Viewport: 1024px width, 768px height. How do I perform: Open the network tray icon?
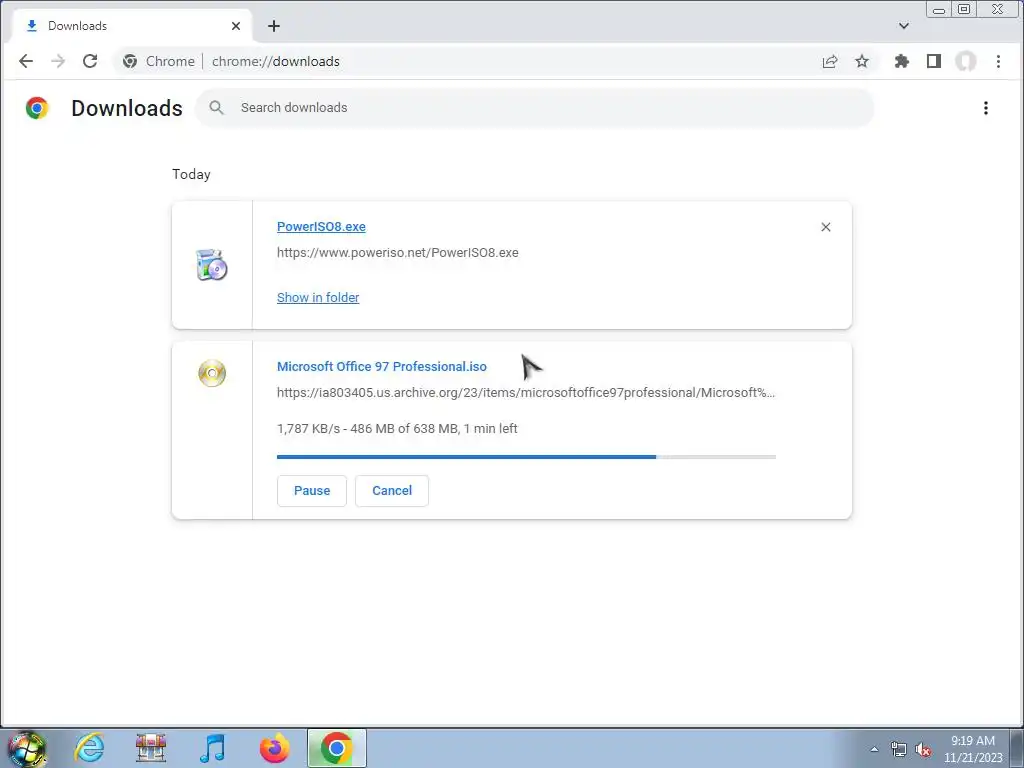[x=899, y=749]
